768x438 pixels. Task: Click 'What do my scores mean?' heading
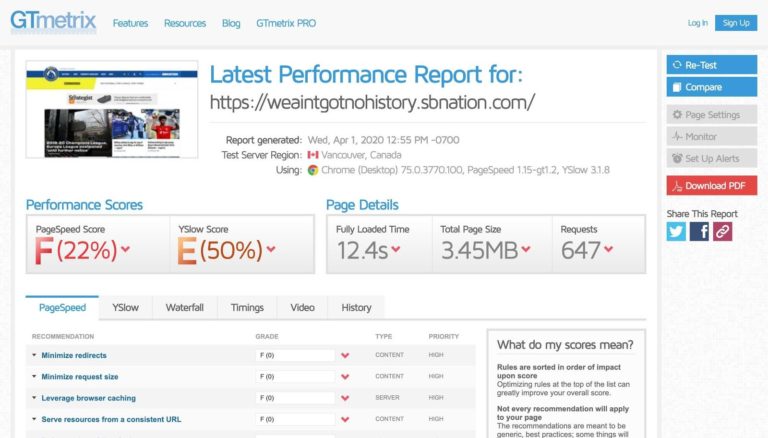565,345
